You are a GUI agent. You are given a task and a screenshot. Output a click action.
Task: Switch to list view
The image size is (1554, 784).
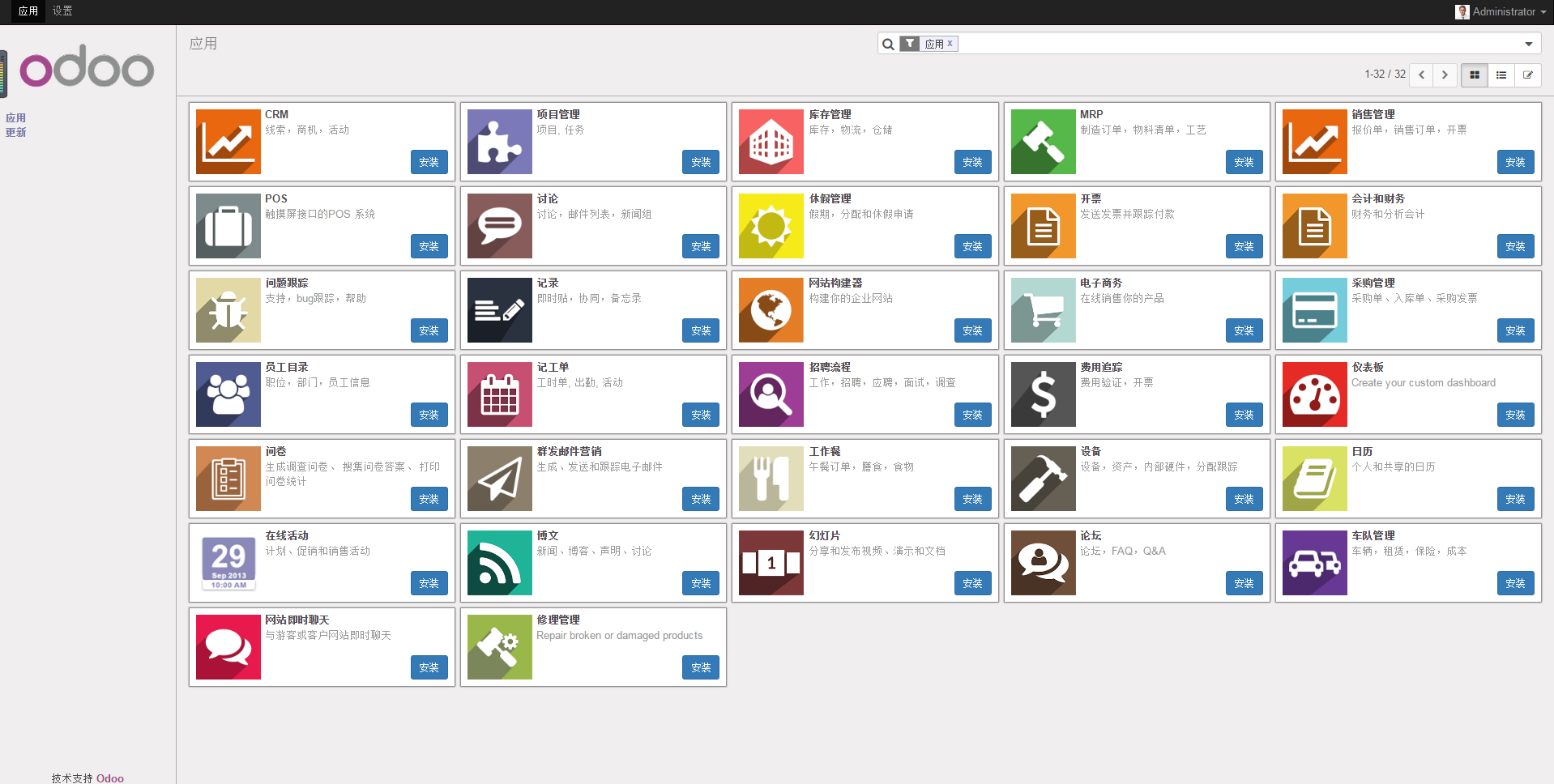pyautogui.click(x=1501, y=75)
